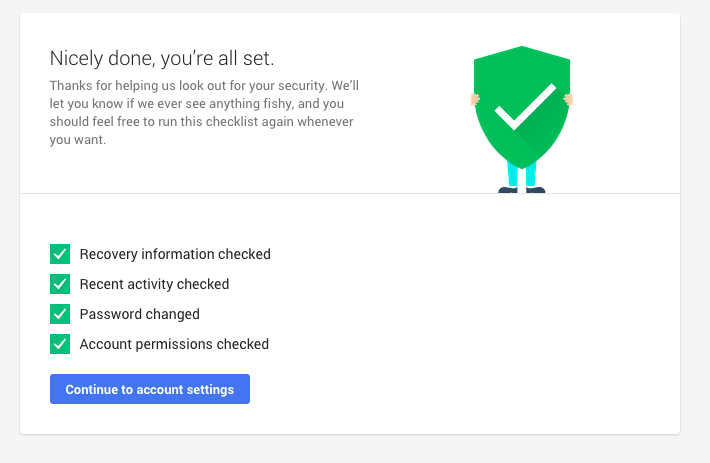Click the mascot's dark shoes below the shield

[522, 189]
